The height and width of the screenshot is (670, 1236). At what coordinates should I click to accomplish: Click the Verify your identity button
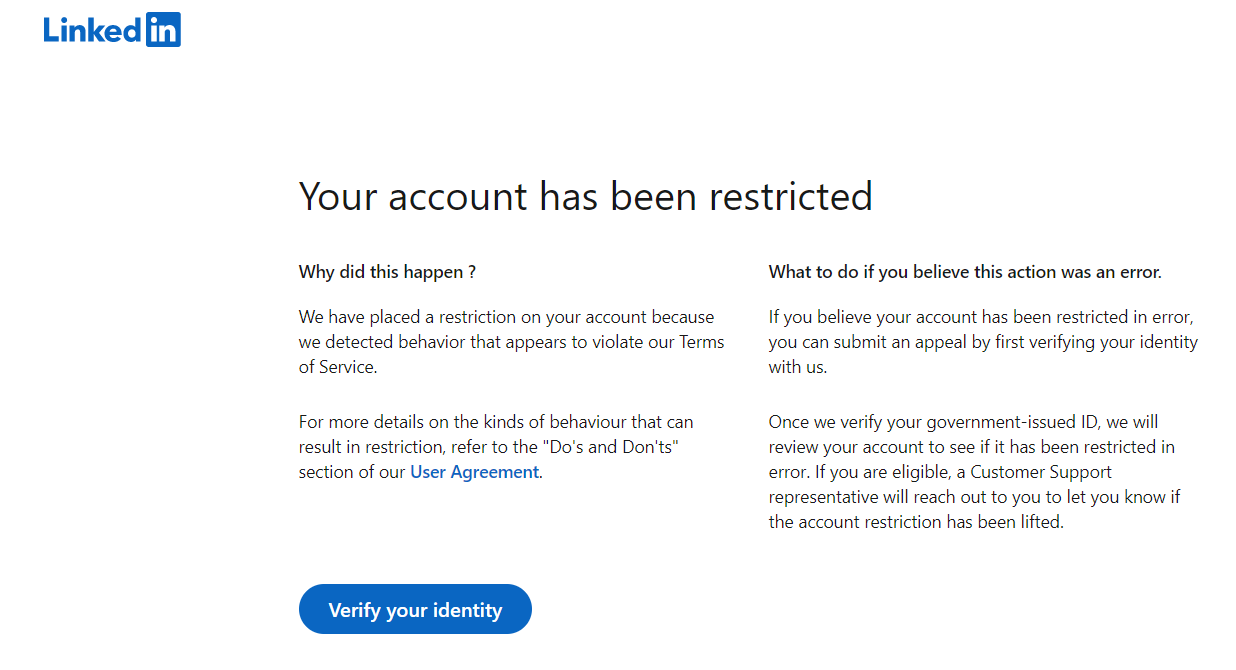point(415,609)
